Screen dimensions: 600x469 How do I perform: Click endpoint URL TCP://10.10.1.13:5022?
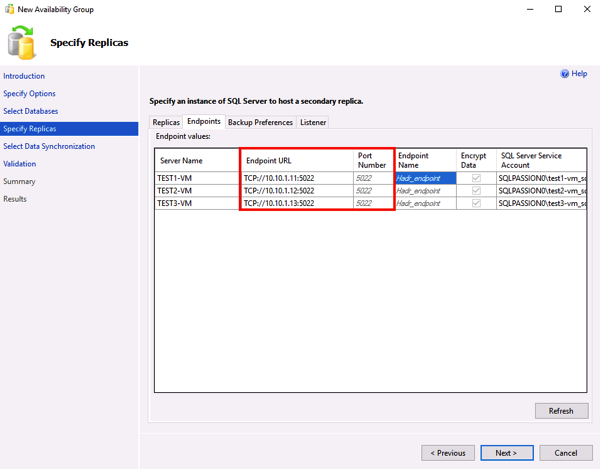(297, 204)
